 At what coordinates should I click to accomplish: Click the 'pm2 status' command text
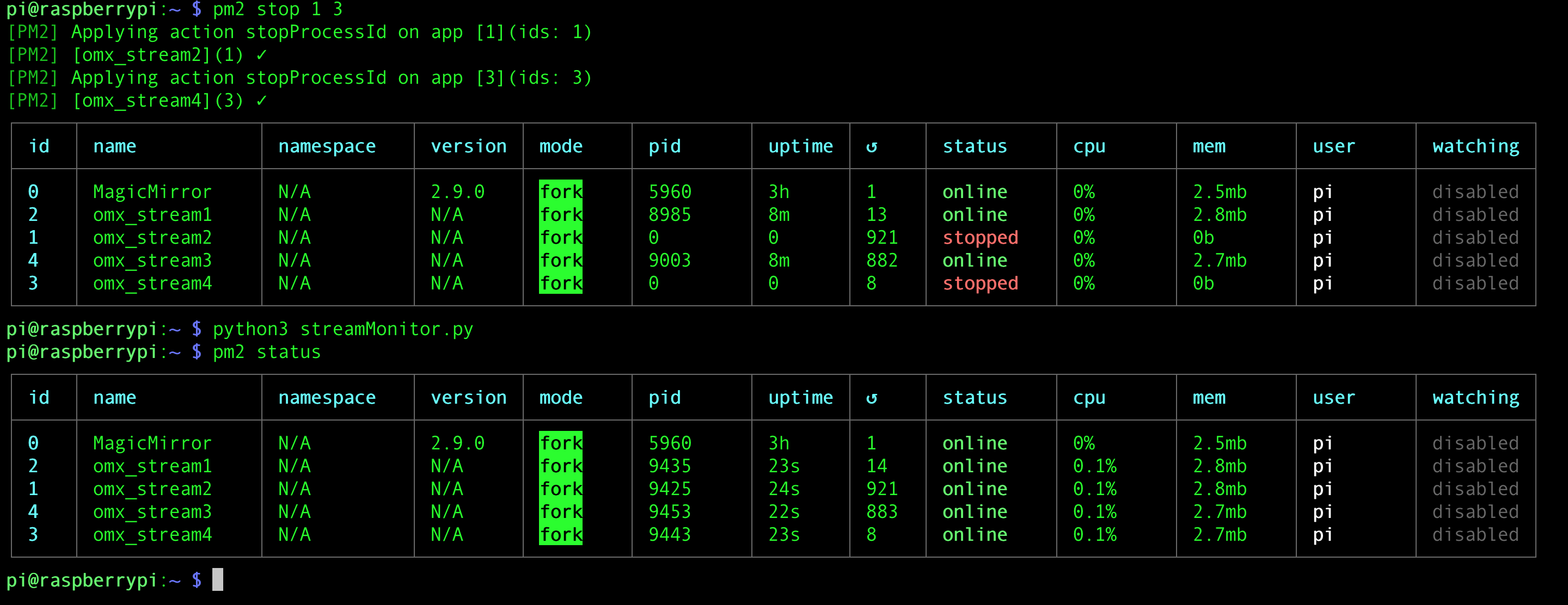click(266, 352)
